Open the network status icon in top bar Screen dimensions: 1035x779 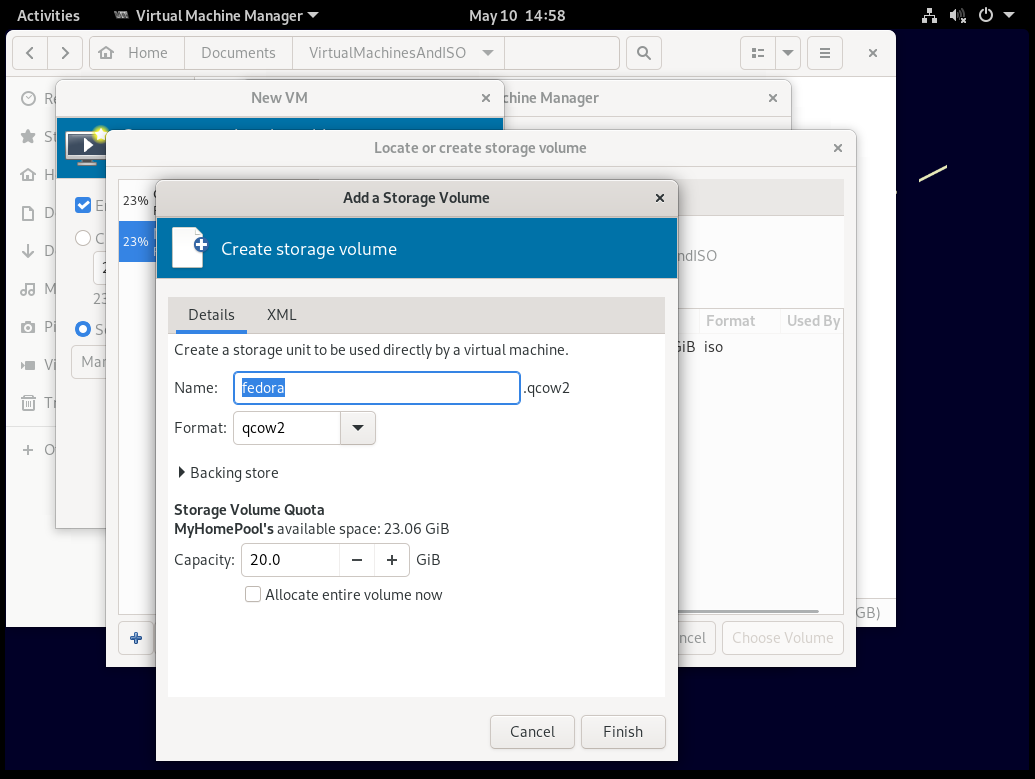pyautogui.click(x=929, y=15)
